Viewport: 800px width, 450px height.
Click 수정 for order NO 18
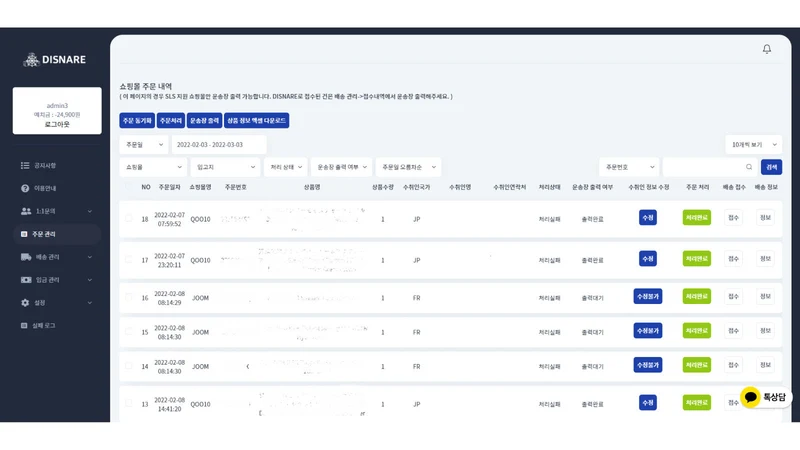[647, 218]
